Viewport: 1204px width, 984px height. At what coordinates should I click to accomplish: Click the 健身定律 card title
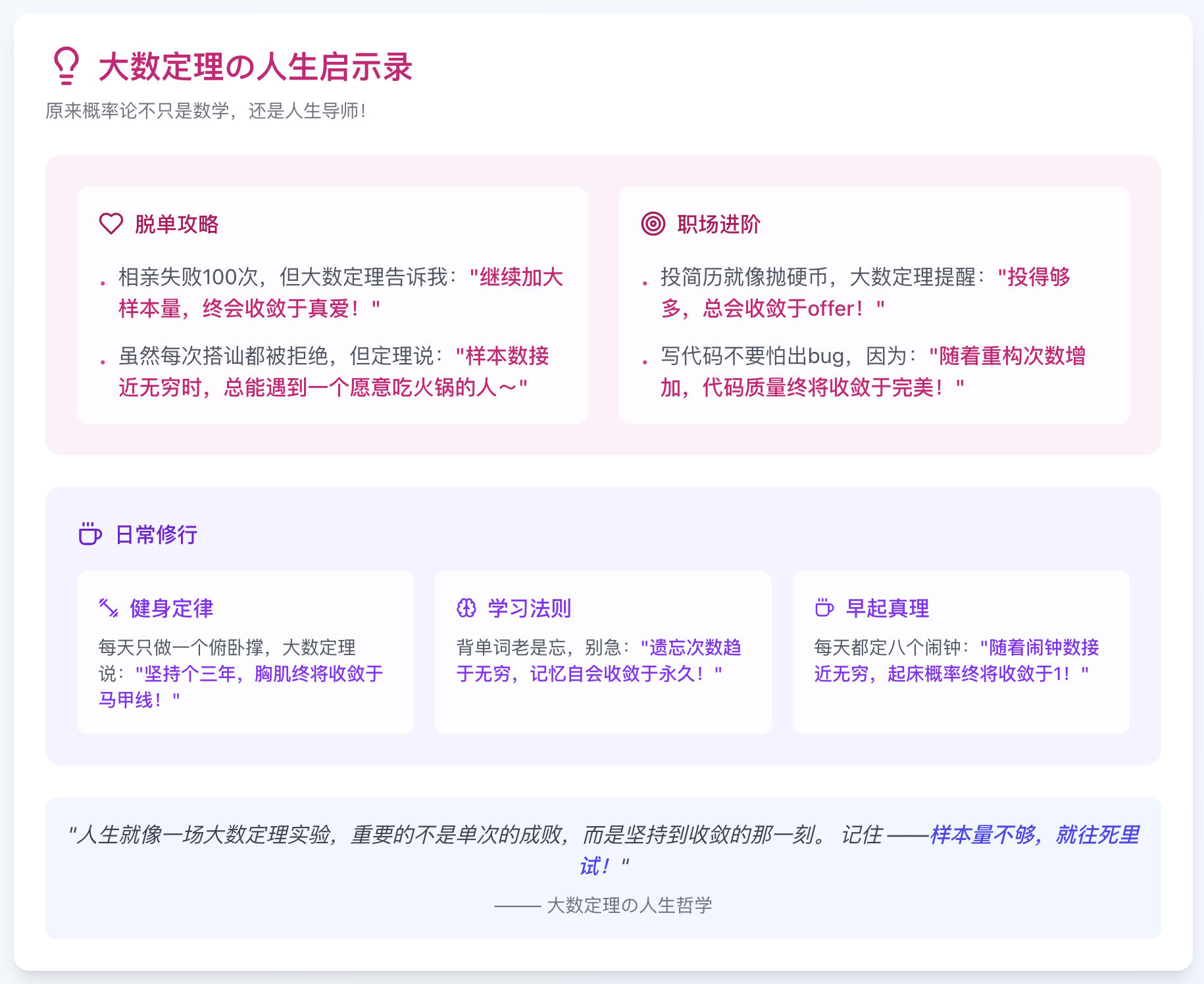(x=172, y=608)
